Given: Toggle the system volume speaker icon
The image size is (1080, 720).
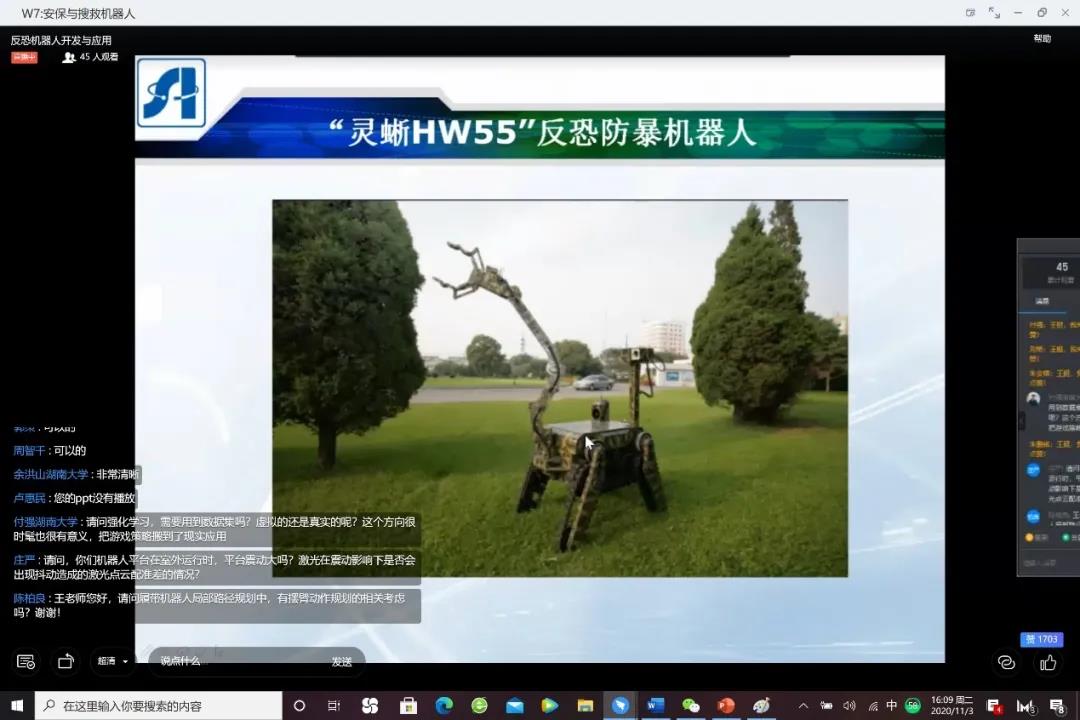Looking at the screenshot, I should [x=849, y=706].
